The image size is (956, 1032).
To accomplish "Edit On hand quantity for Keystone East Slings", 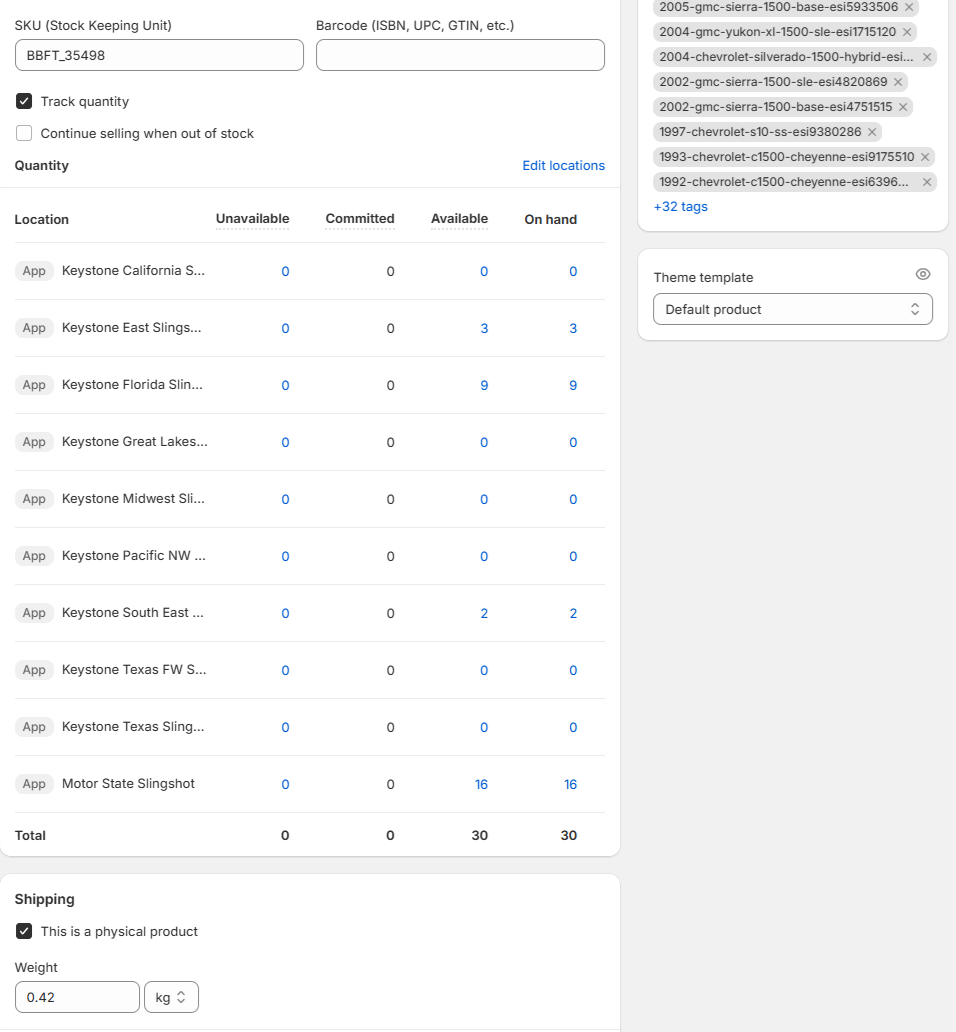I will click(x=573, y=328).
